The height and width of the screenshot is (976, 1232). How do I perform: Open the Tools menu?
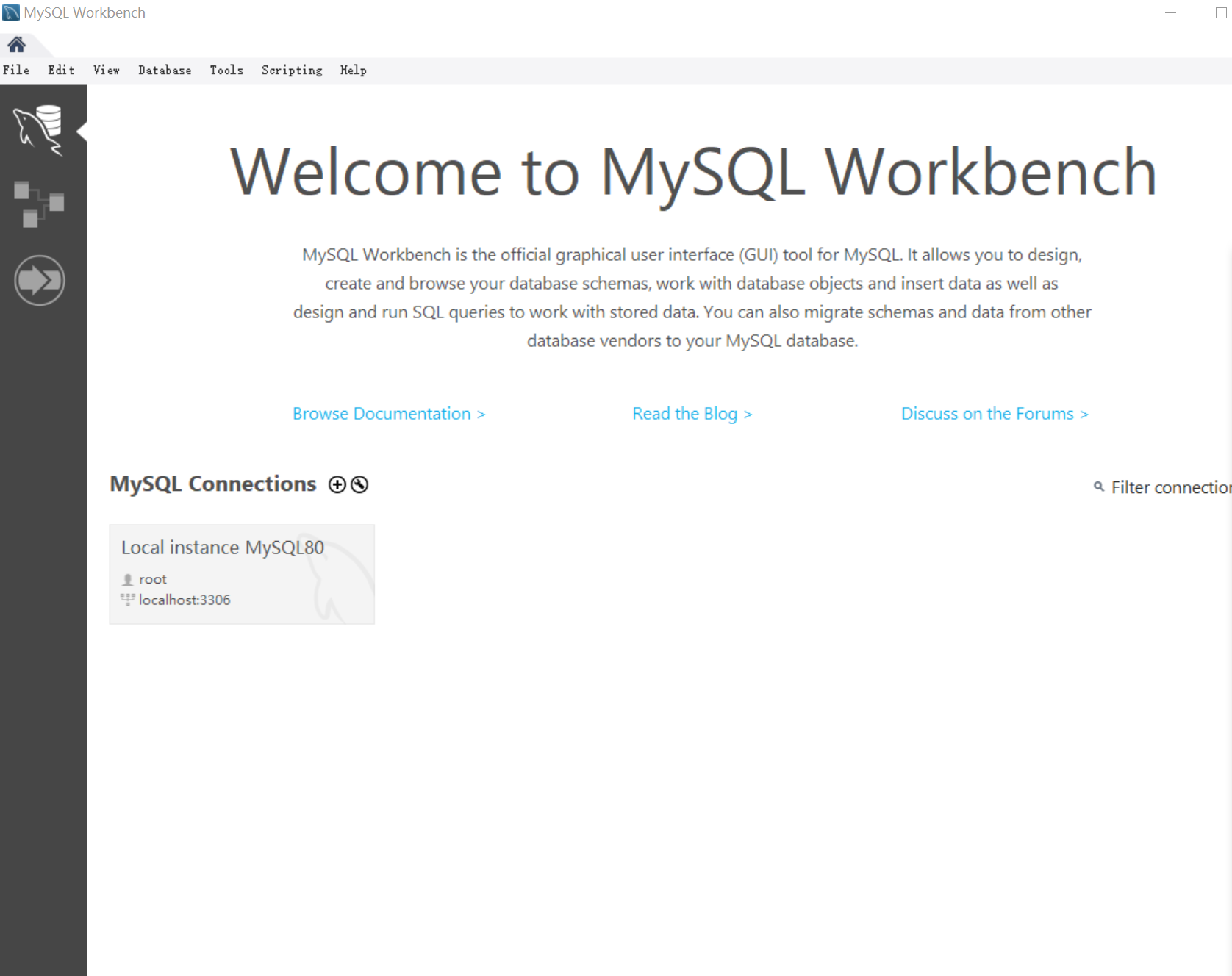pos(226,70)
